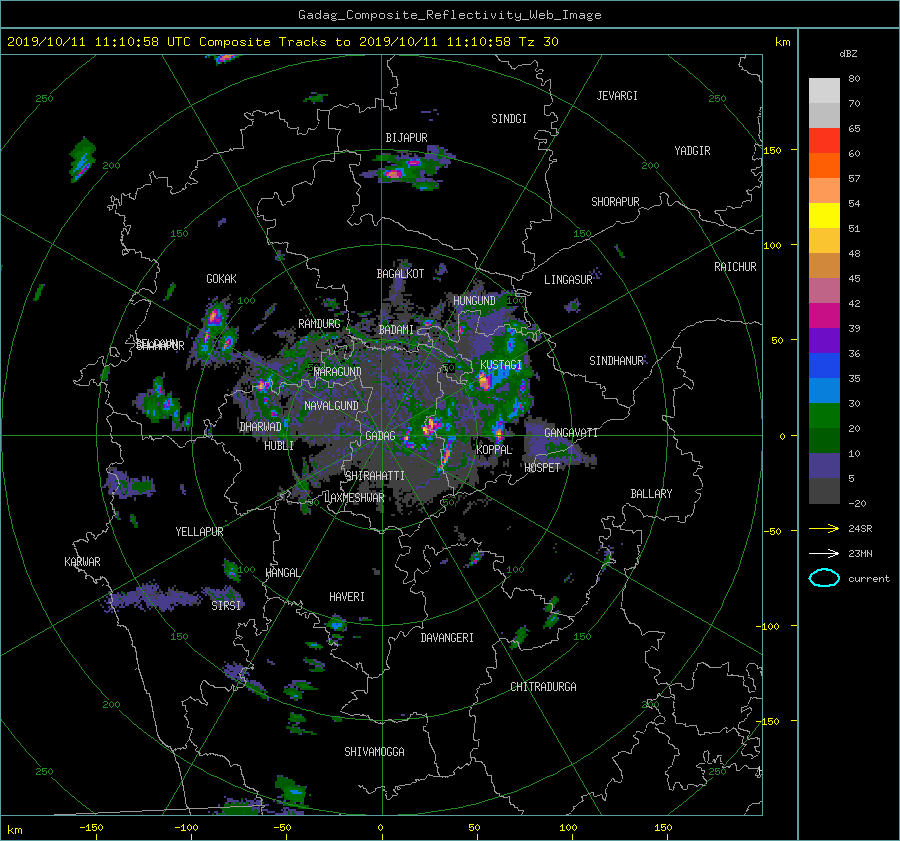Click the SIRSI city label

tap(226, 606)
